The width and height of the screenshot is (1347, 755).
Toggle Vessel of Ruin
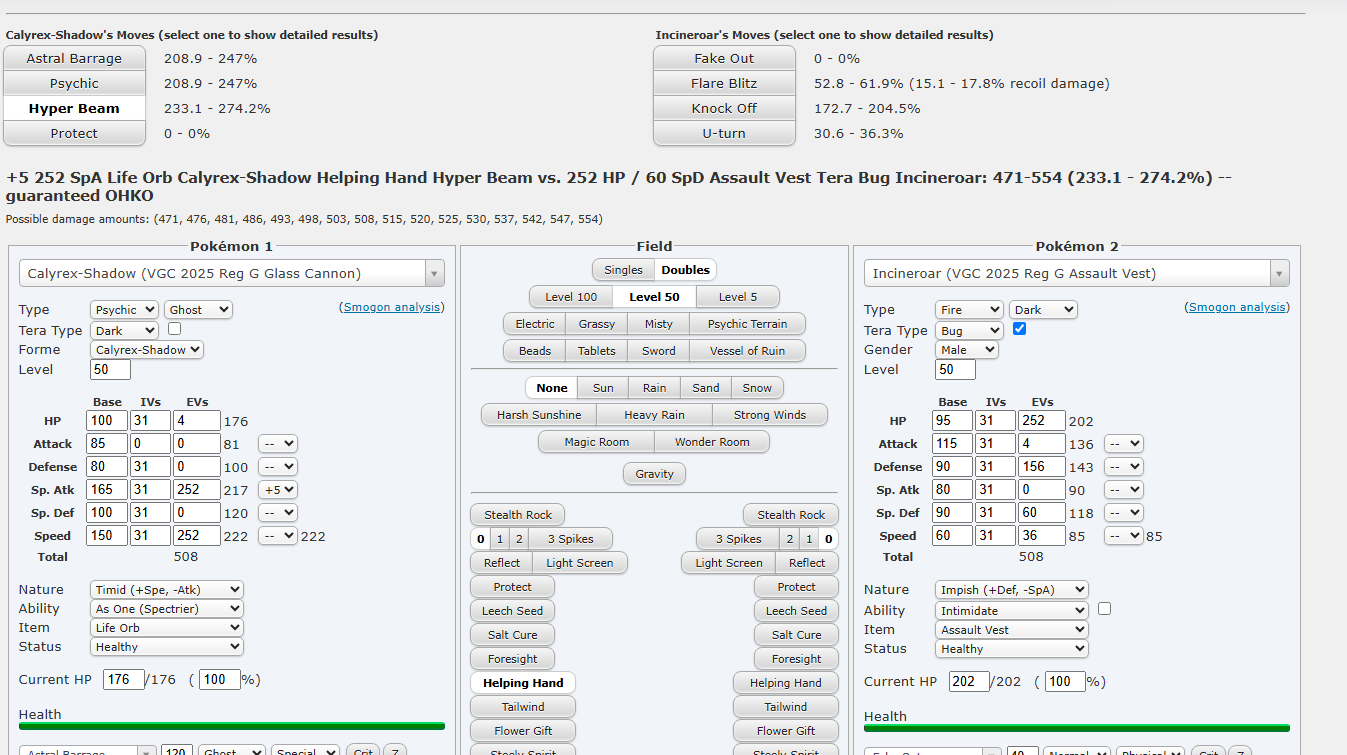(x=747, y=351)
